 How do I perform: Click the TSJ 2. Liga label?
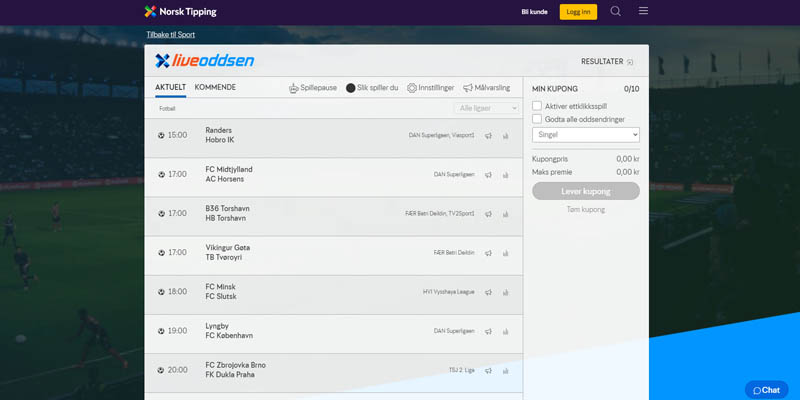(462, 370)
